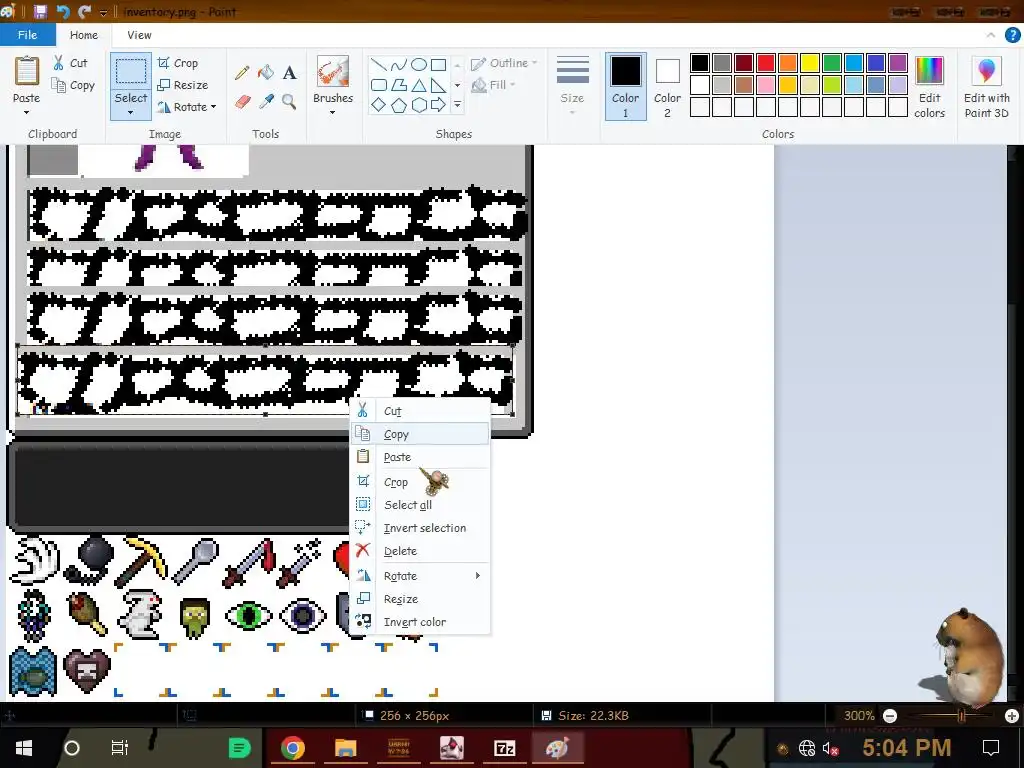The height and width of the screenshot is (768, 1024).
Task: Click the zoom out minus button
Action: (889, 716)
